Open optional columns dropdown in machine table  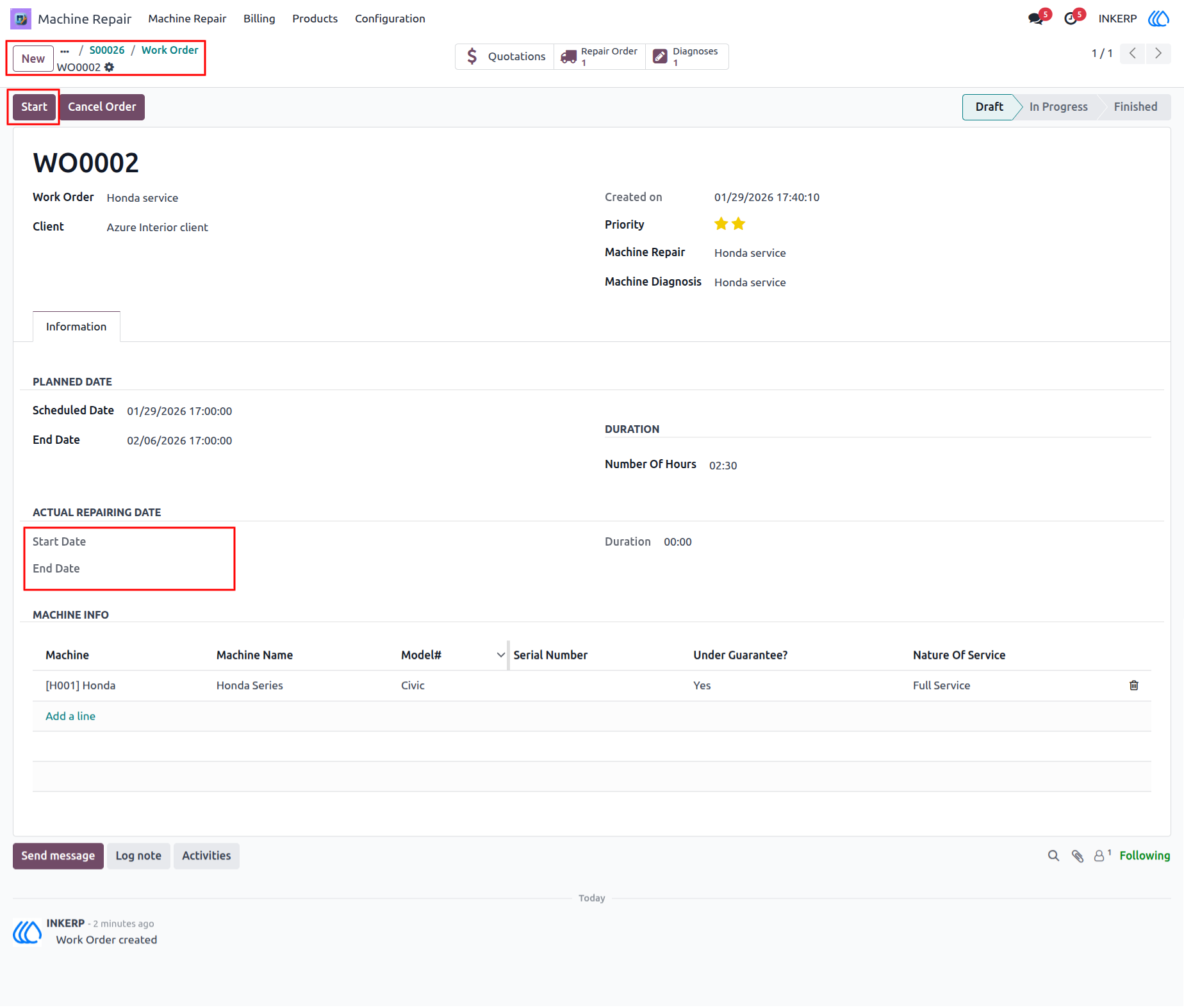[501, 655]
